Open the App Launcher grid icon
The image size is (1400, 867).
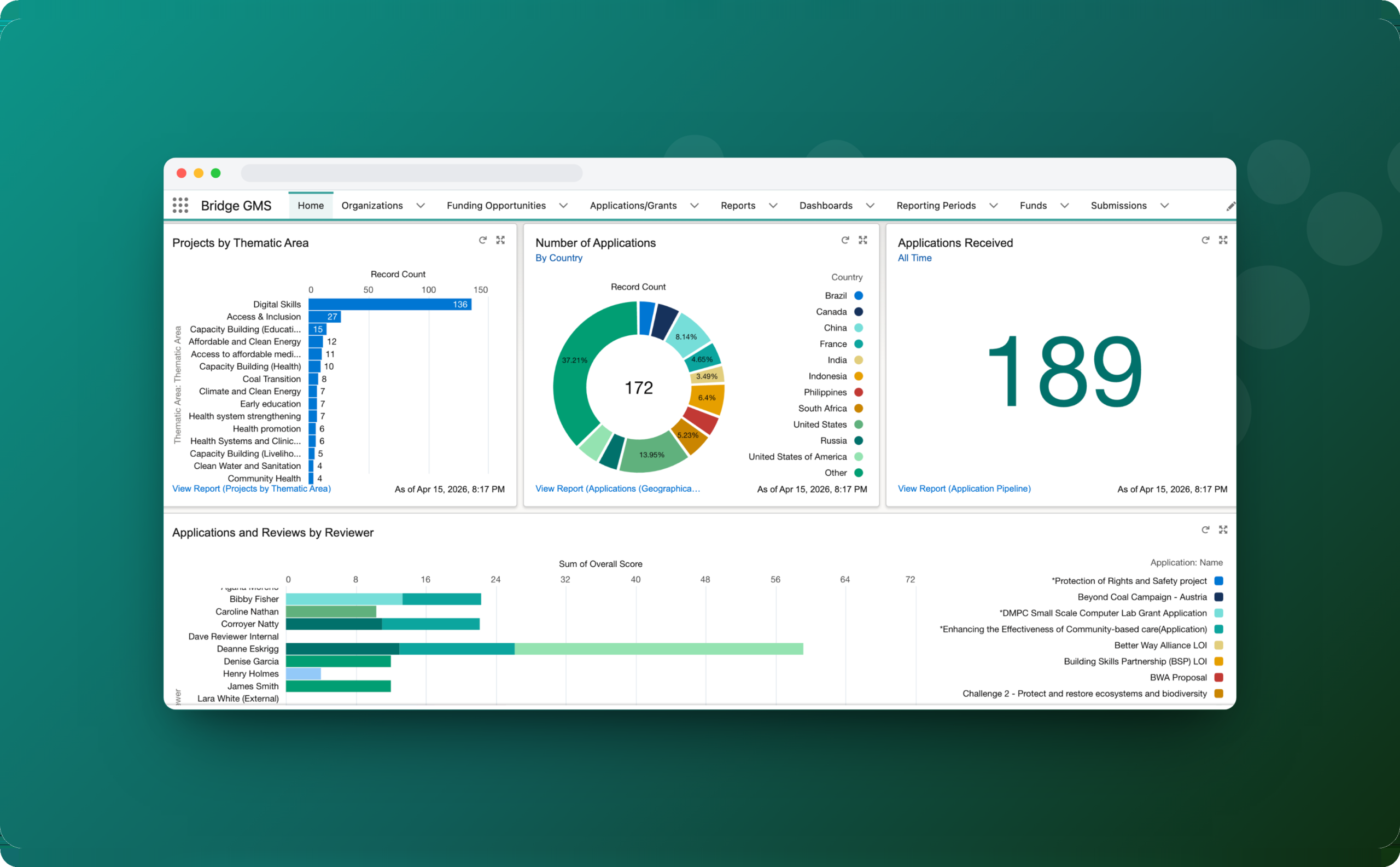pos(180,205)
